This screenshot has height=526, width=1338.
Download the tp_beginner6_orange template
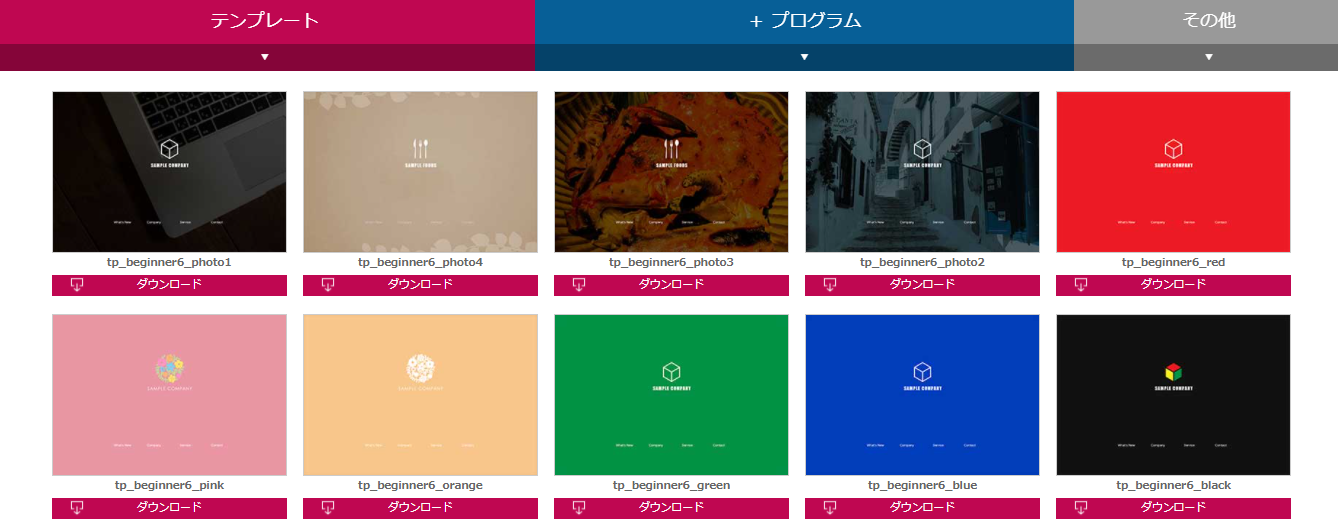(420, 508)
